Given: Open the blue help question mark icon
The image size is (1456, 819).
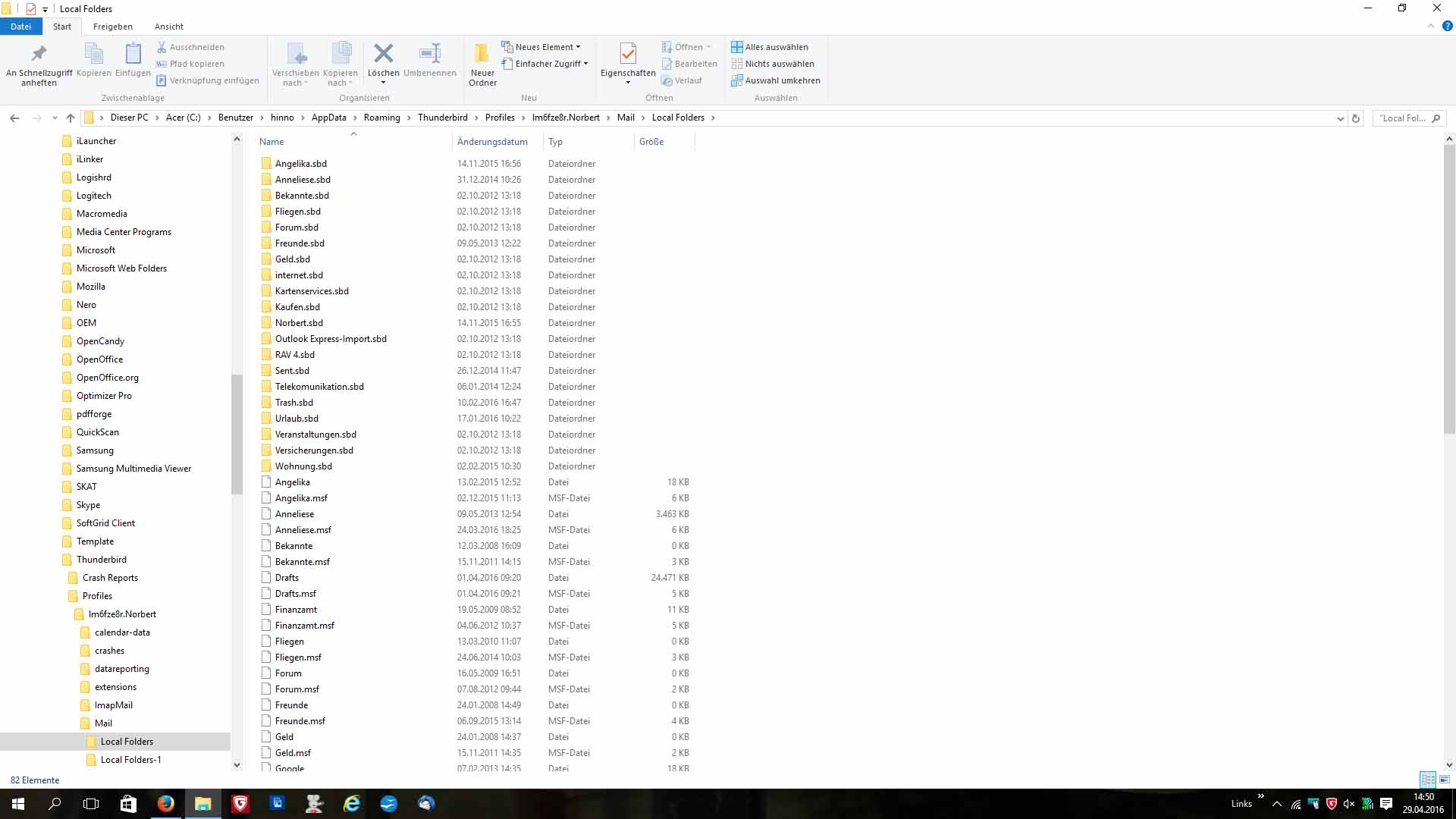Looking at the screenshot, I should point(1447,26).
